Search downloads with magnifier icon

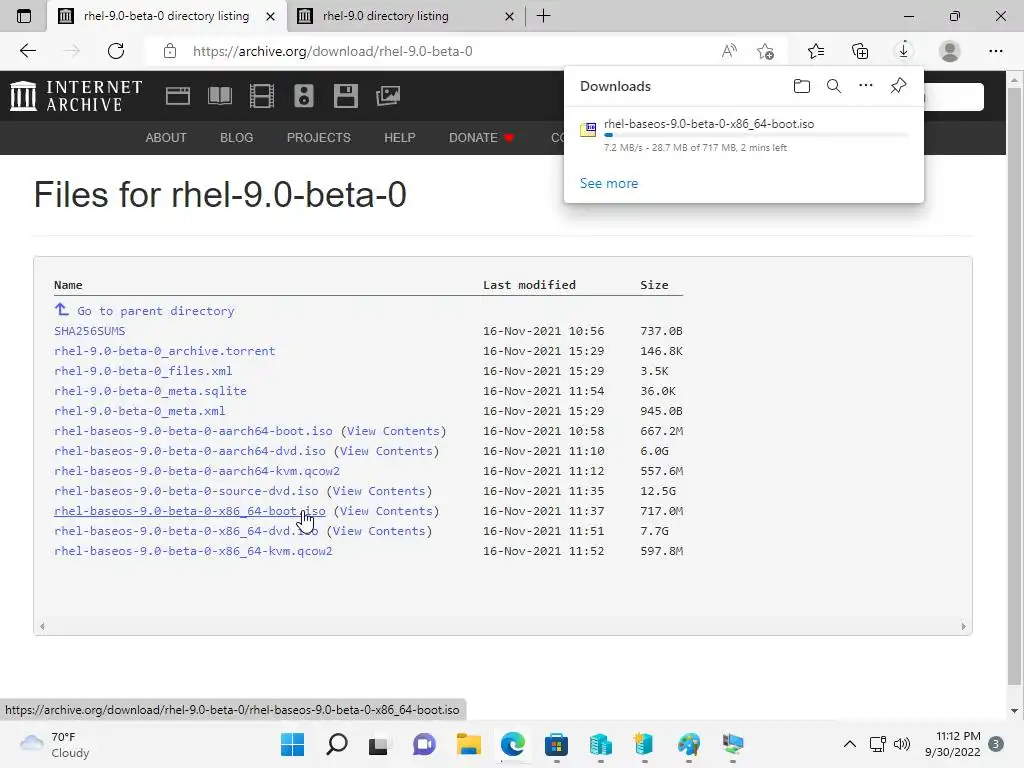click(834, 86)
